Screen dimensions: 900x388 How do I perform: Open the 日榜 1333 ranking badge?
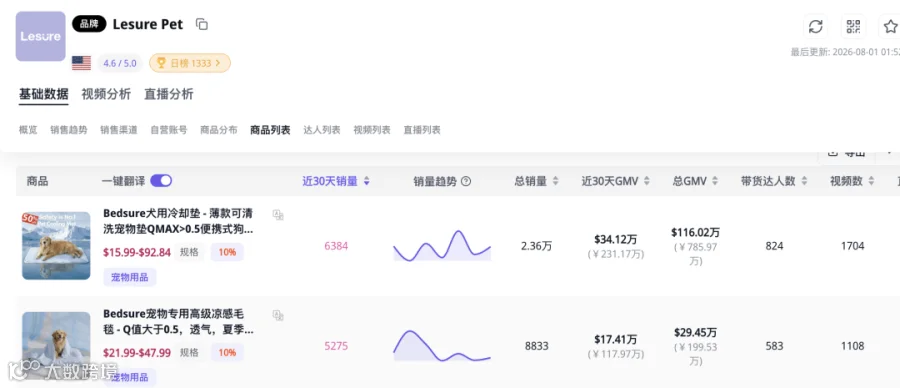click(190, 63)
